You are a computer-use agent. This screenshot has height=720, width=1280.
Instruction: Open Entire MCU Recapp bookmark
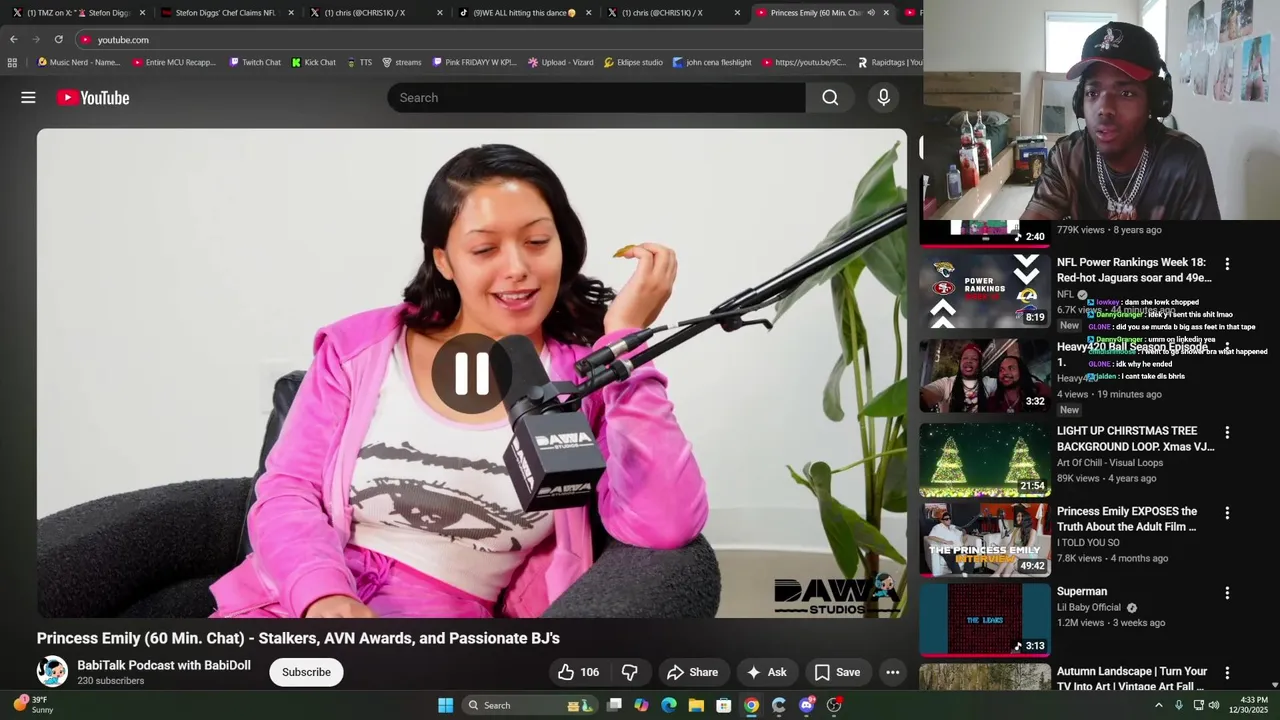click(174, 62)
